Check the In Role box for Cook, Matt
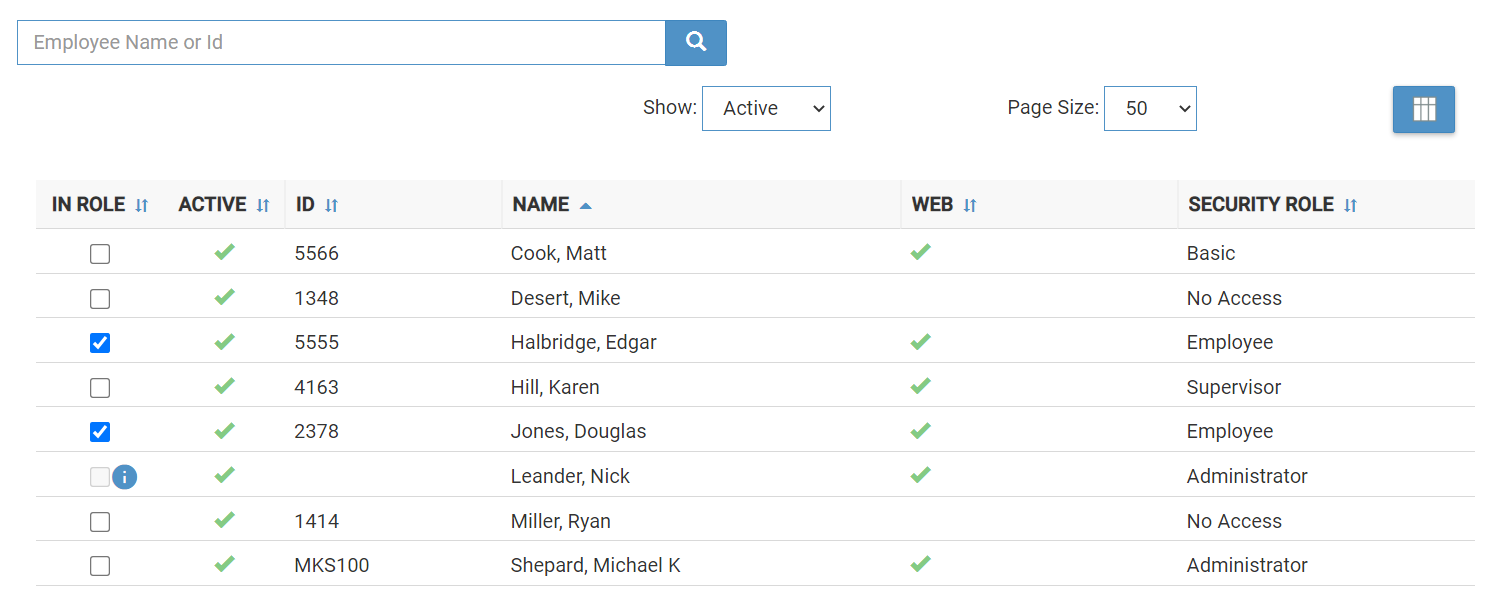The height and width of the screenshot is (612, 1496). coord(100,254)
